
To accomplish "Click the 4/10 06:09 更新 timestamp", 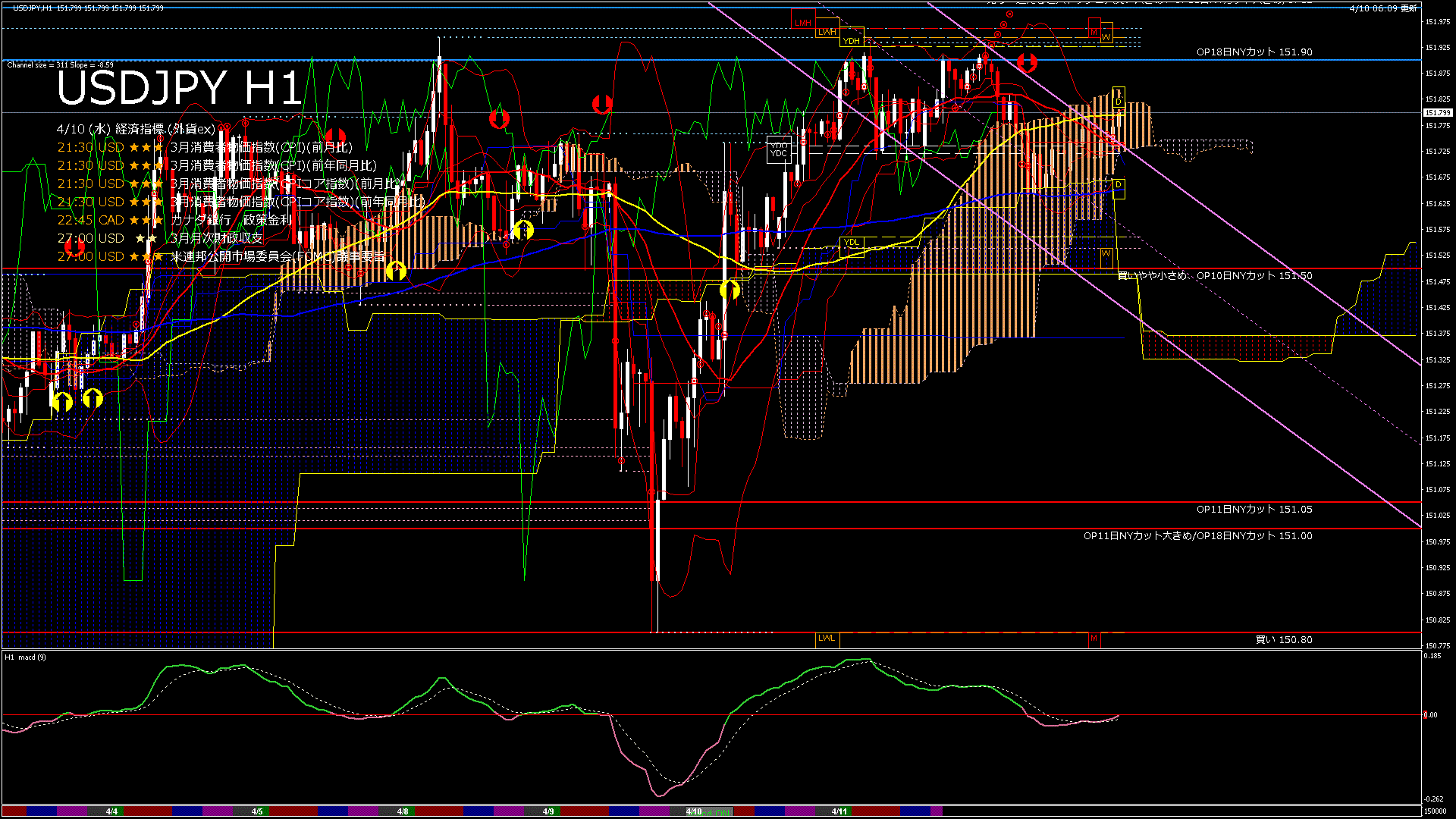I will [x=1382, y=8].
